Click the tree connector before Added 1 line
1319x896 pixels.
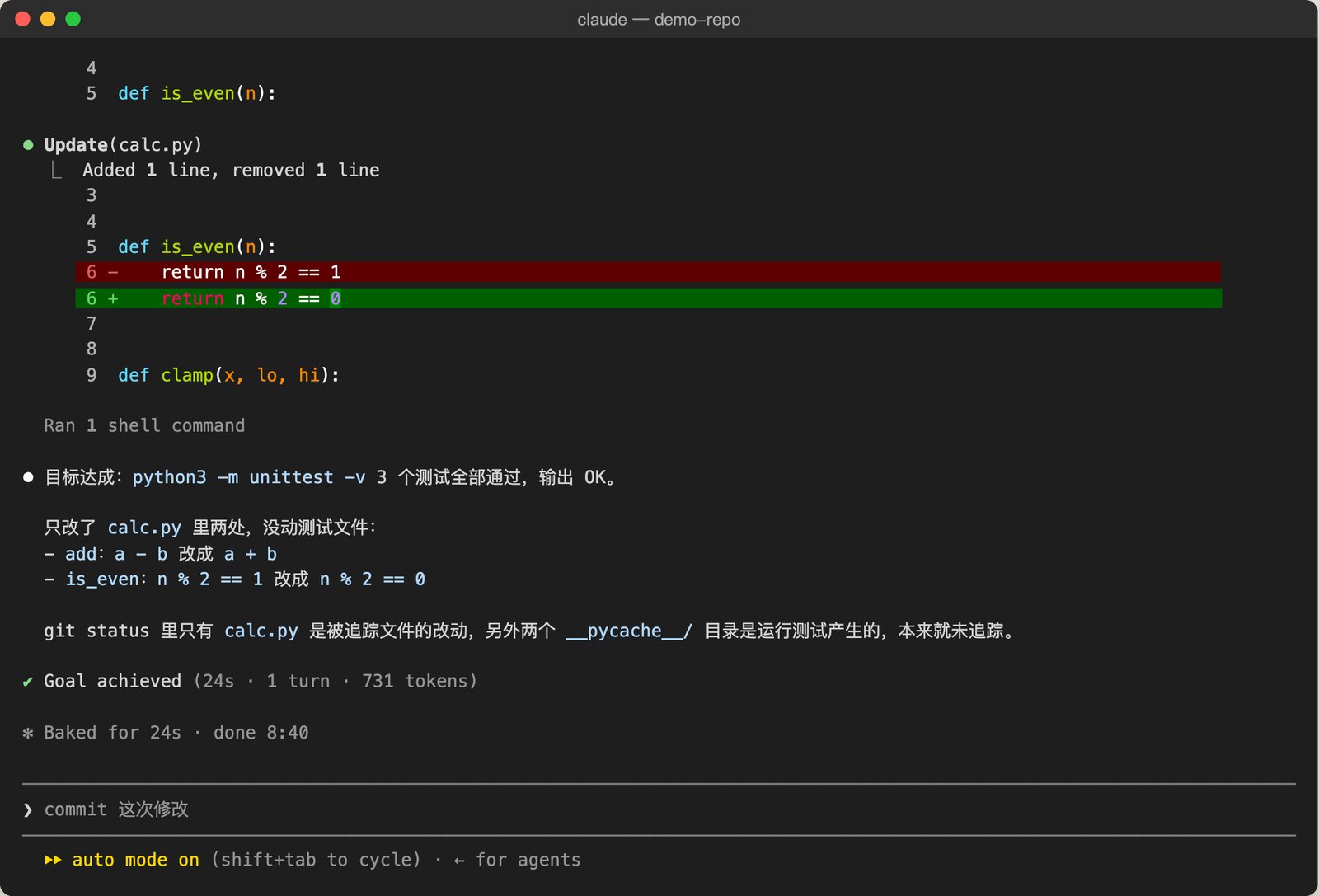pos(56,170)
